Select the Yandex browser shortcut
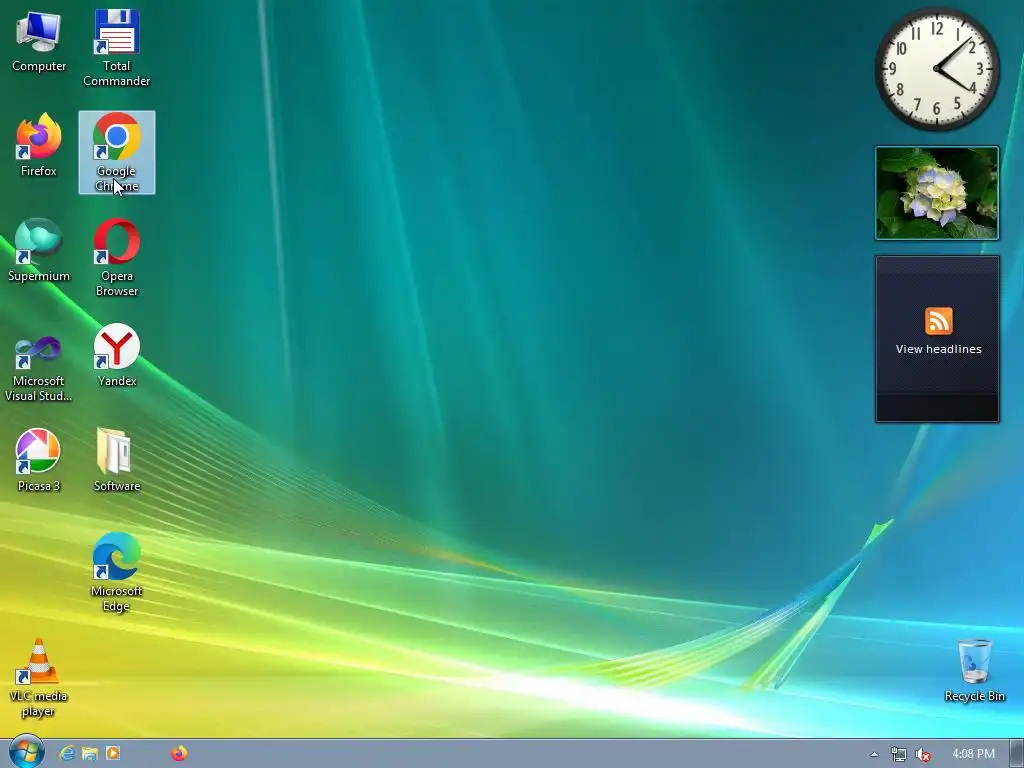 point(117,355)
